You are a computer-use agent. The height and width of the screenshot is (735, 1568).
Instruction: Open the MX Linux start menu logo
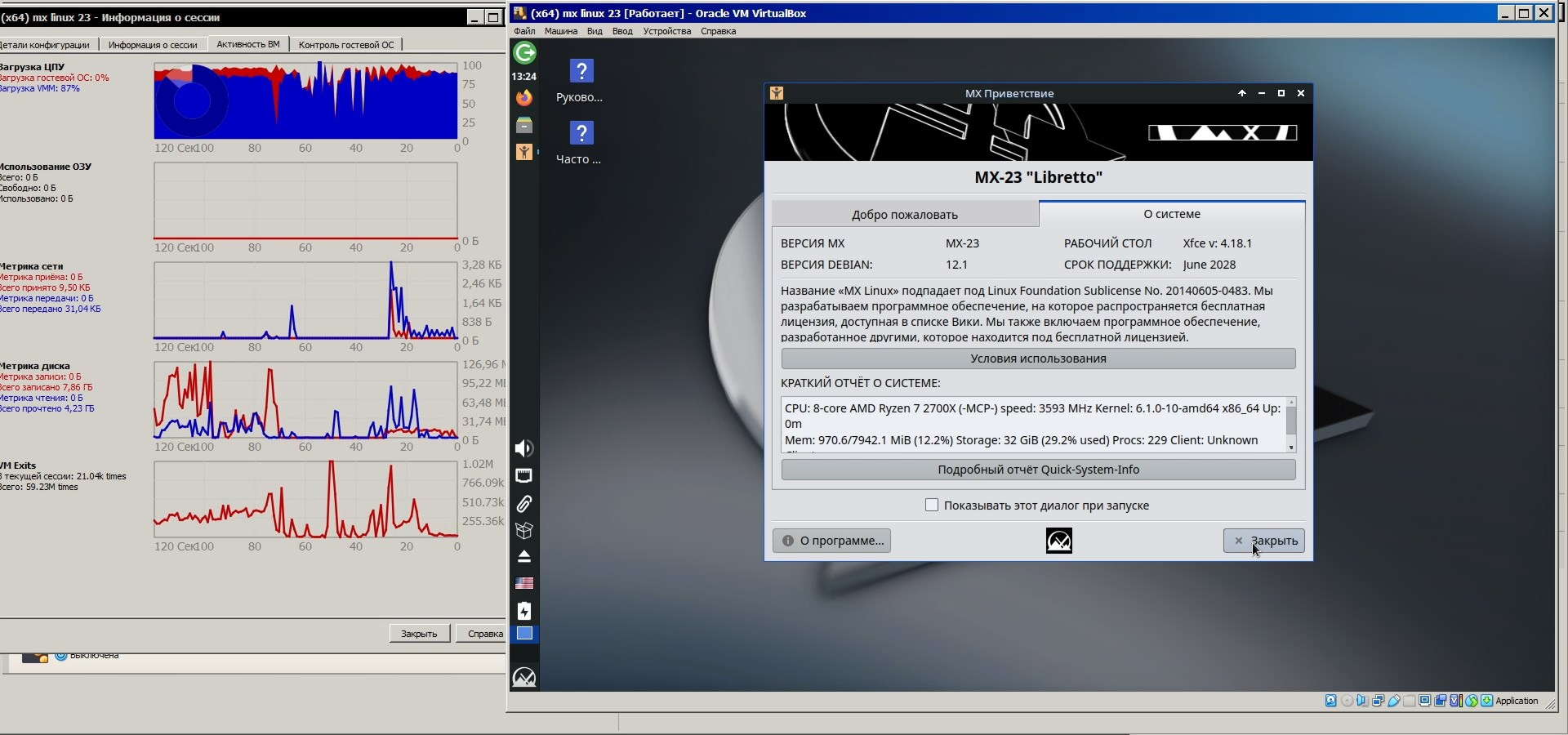click(x=524, y=677)
